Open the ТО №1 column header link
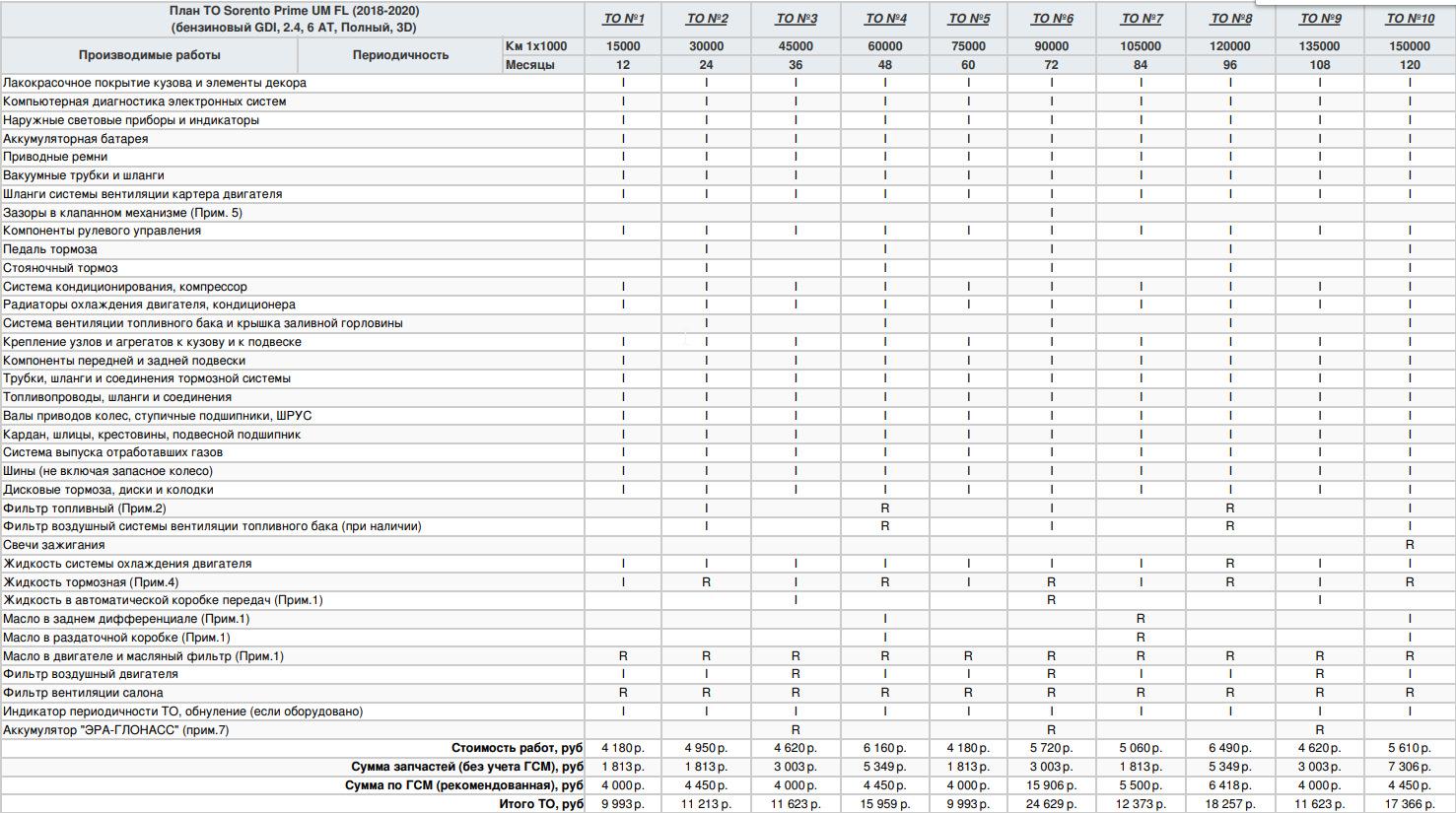1456x813 pixels. point(623,19)
